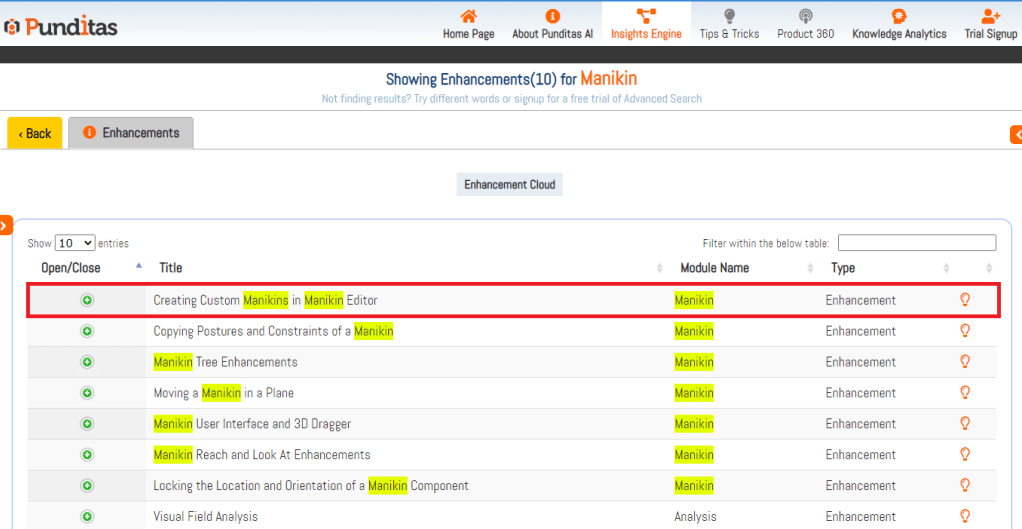Select the Enhancements tab
Viewport: 1022px width, 529px height.
[x=131, y=133]
